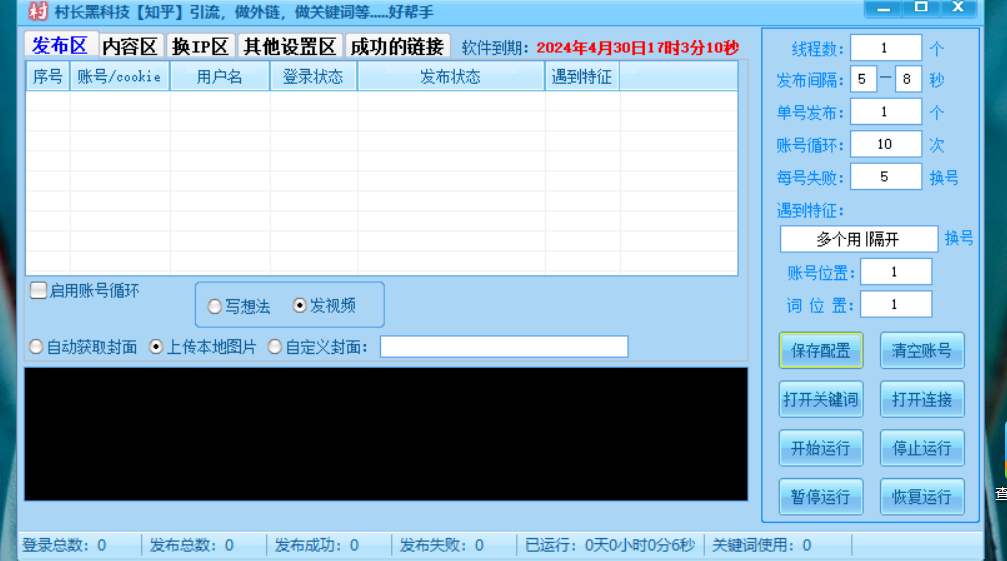Click the 线程数 input field
The width and height of the screenshot is (1007, 561).
886,47
